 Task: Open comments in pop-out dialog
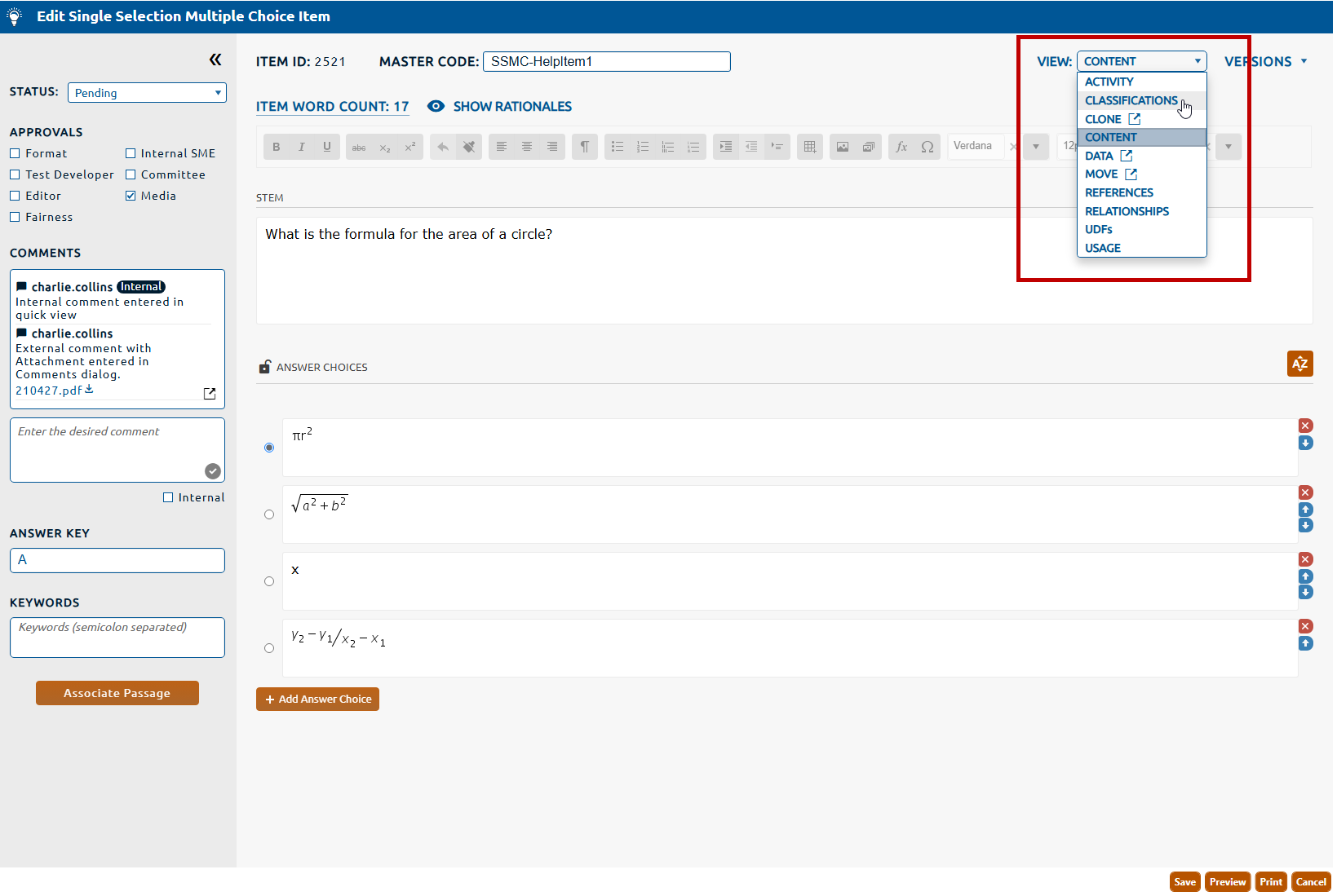click(x=210, y=394)
